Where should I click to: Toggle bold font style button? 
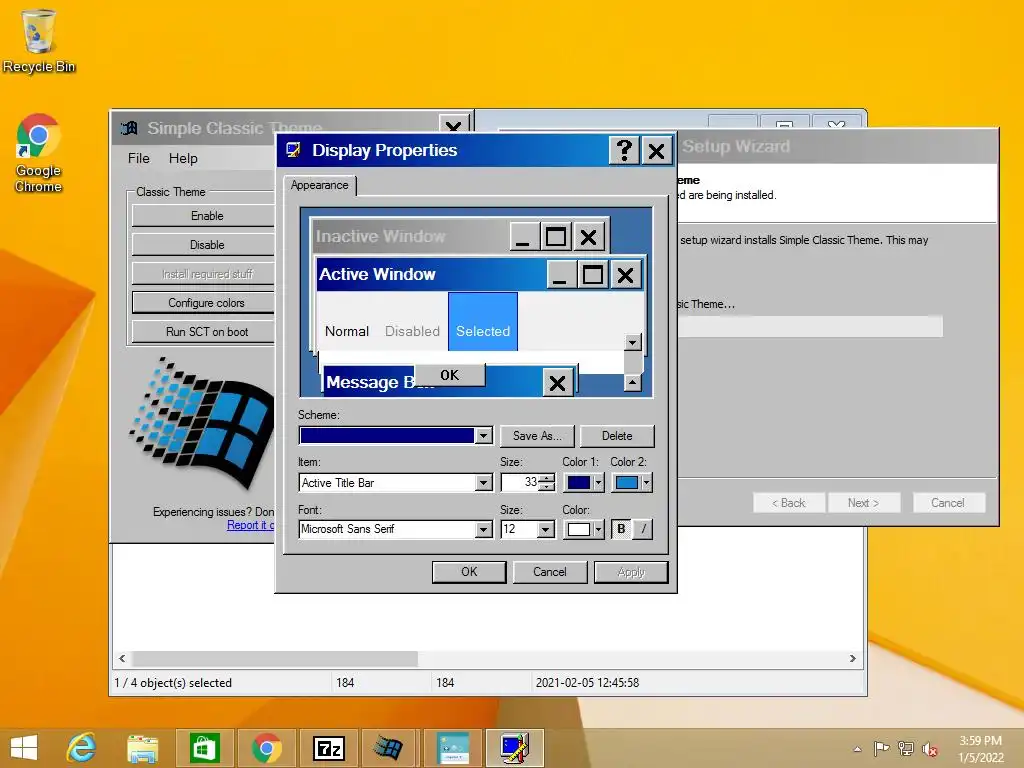[x=621, y=529]
